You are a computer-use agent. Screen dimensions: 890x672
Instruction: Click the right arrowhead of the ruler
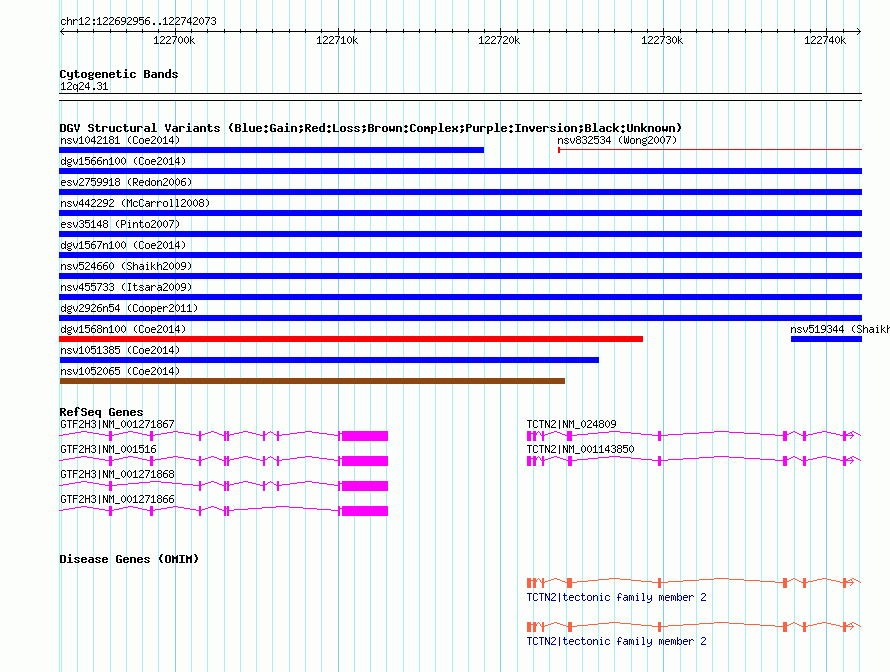pyautogui.click(x=859, y=32)
